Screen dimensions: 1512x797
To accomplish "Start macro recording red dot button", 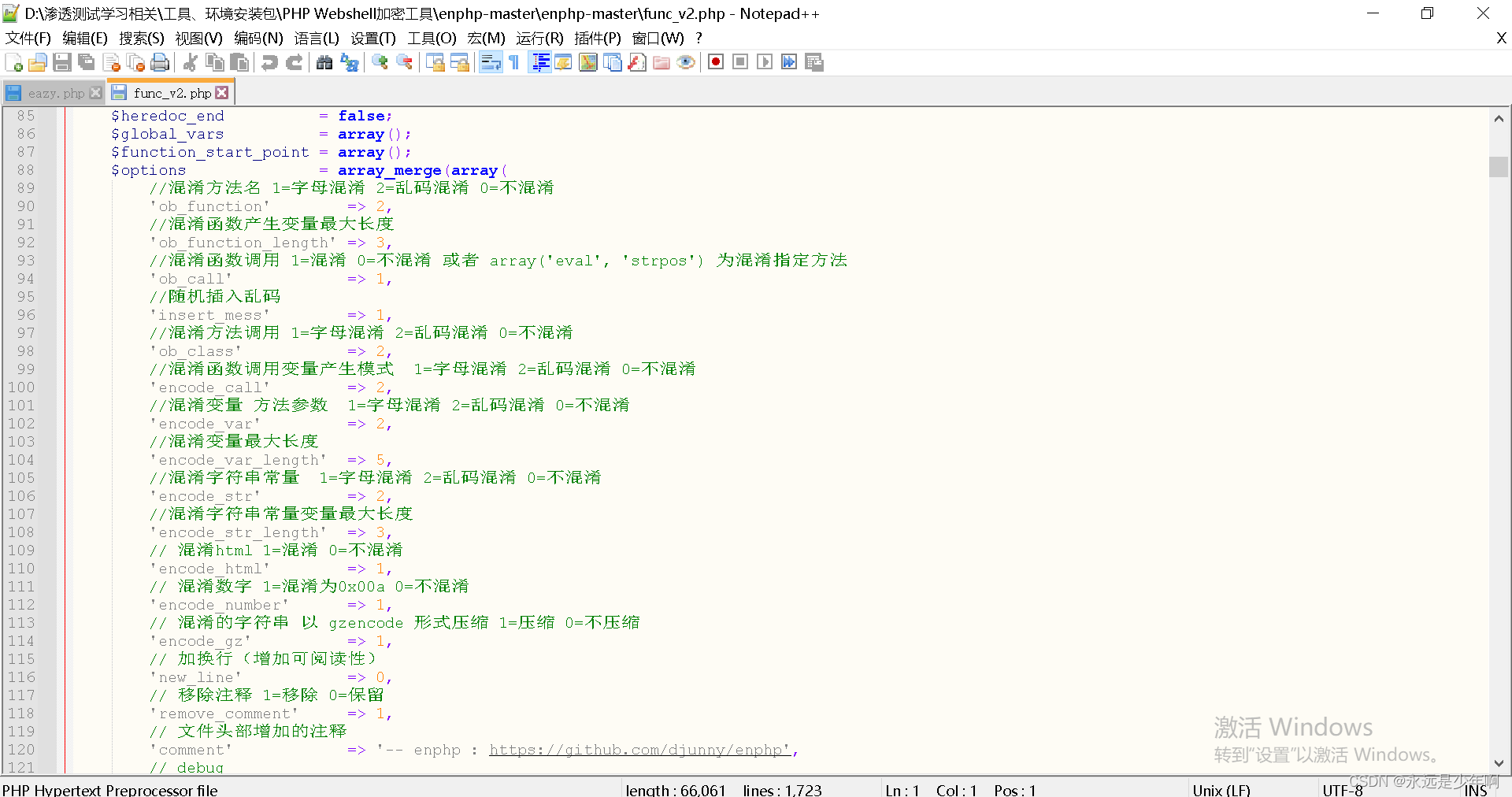I will [x=716, y=62].
